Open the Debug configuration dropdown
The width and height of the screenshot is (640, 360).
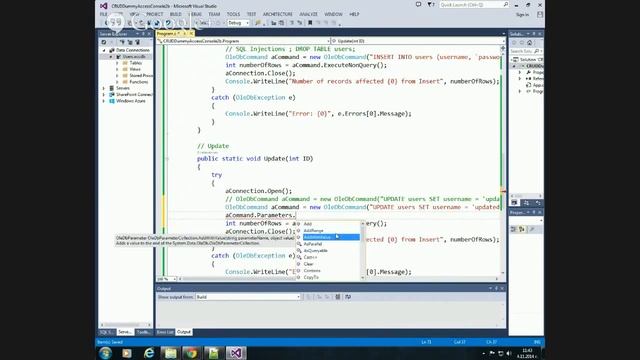click(x=238, y=23)
